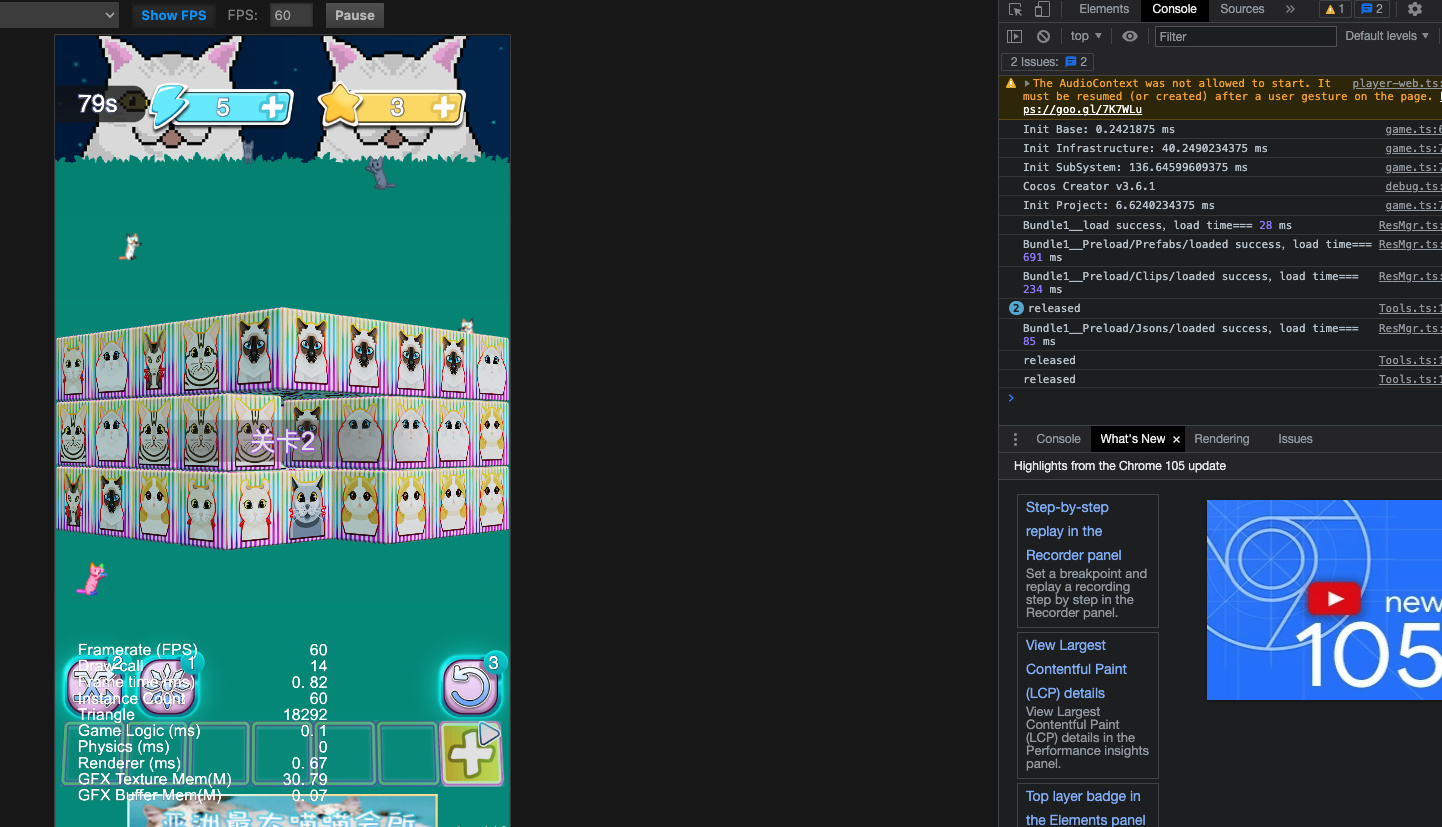Open the ad banner below the game
This screenshot has height=827, width=1442.
tap(283, 811)
